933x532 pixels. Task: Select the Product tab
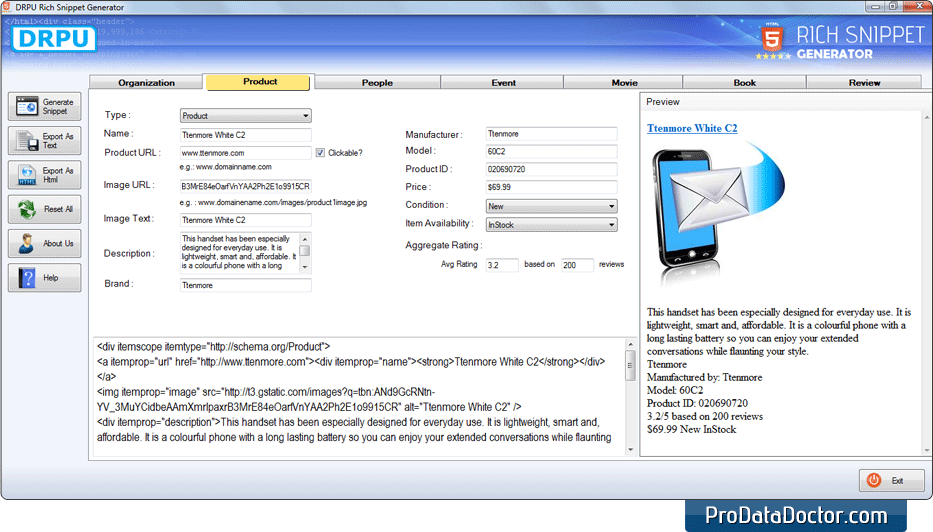[259, 82]
